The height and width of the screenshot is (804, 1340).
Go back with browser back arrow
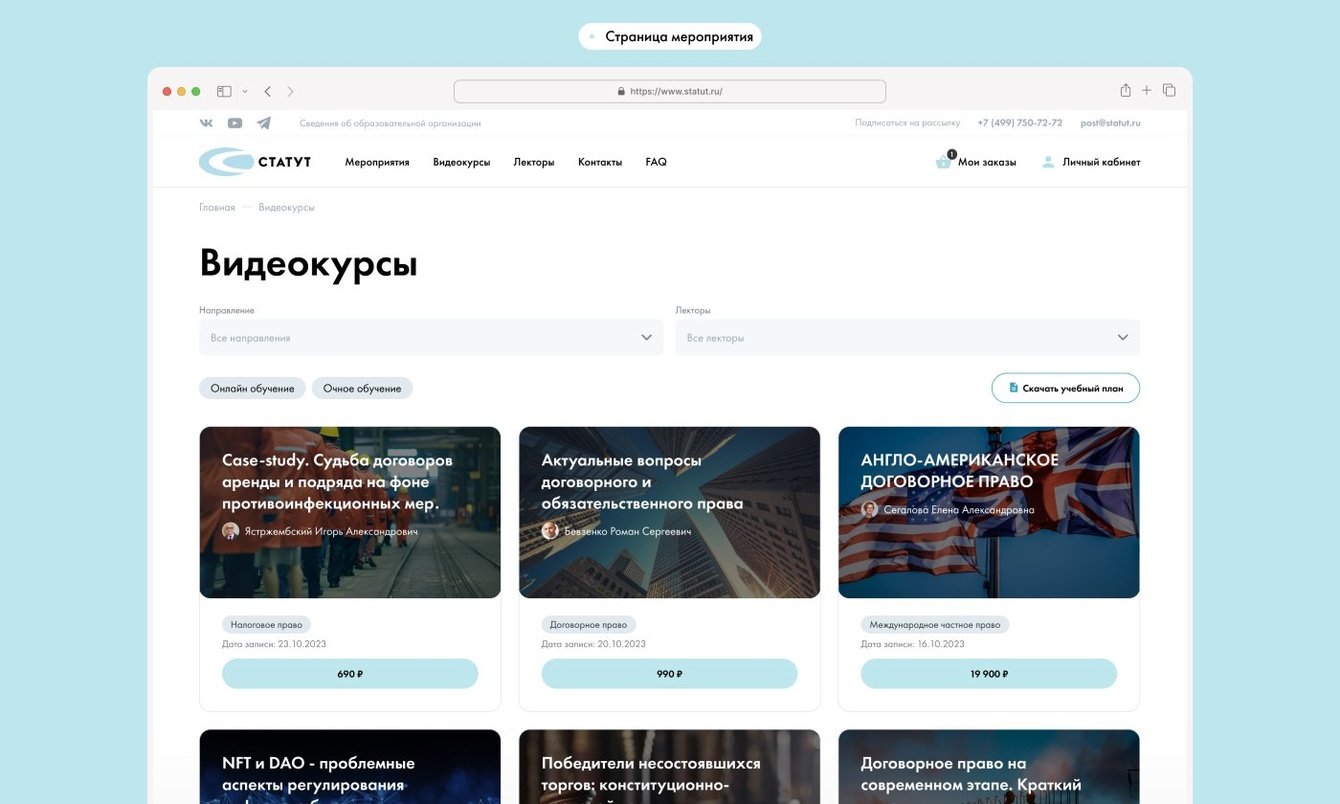point(267,91)
